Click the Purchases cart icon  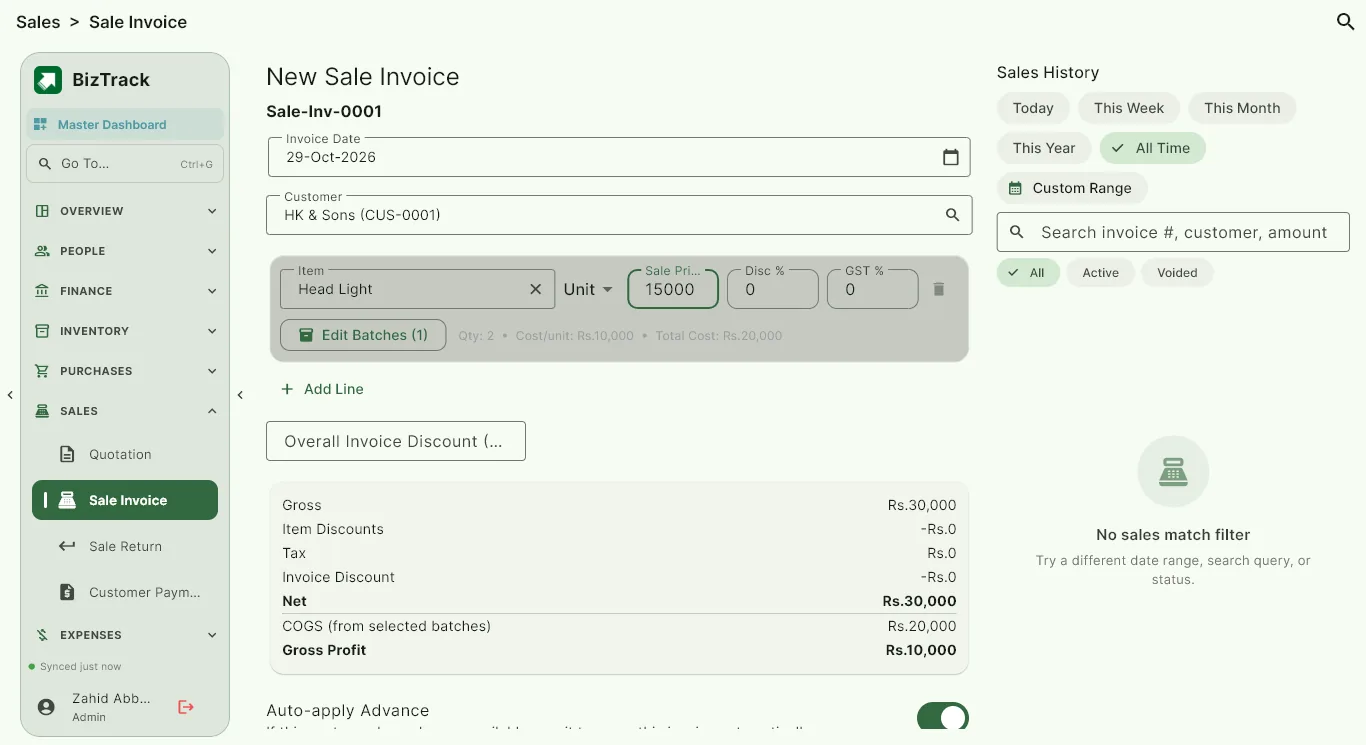(x=42, y=371)
